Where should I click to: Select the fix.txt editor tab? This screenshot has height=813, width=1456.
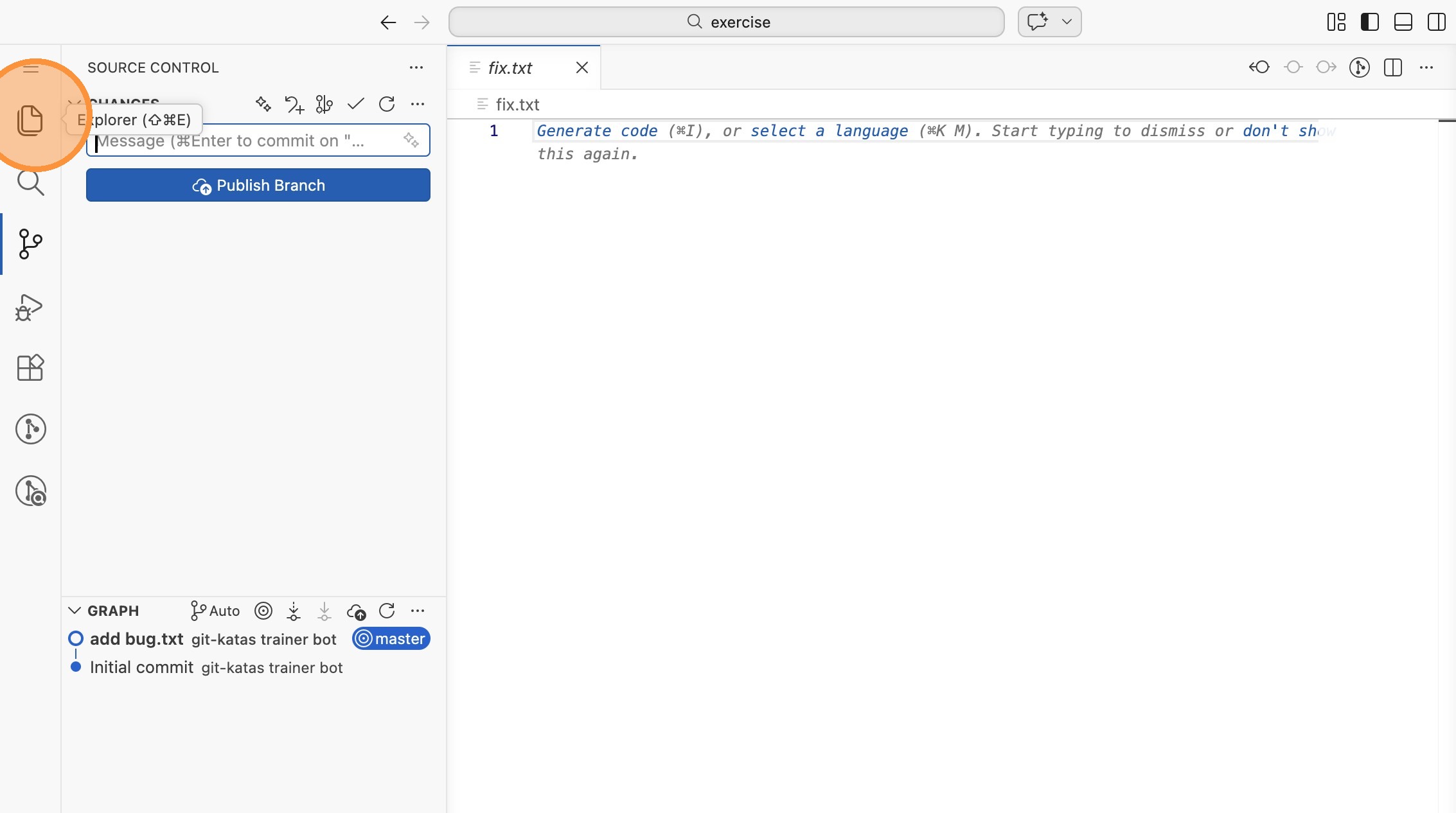510,67
